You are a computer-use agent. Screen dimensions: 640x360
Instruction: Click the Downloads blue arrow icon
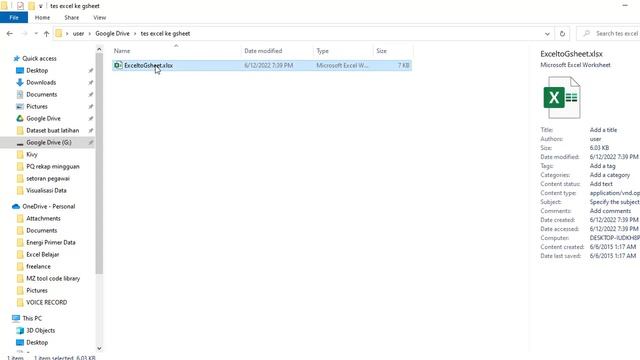click(20, 82)
